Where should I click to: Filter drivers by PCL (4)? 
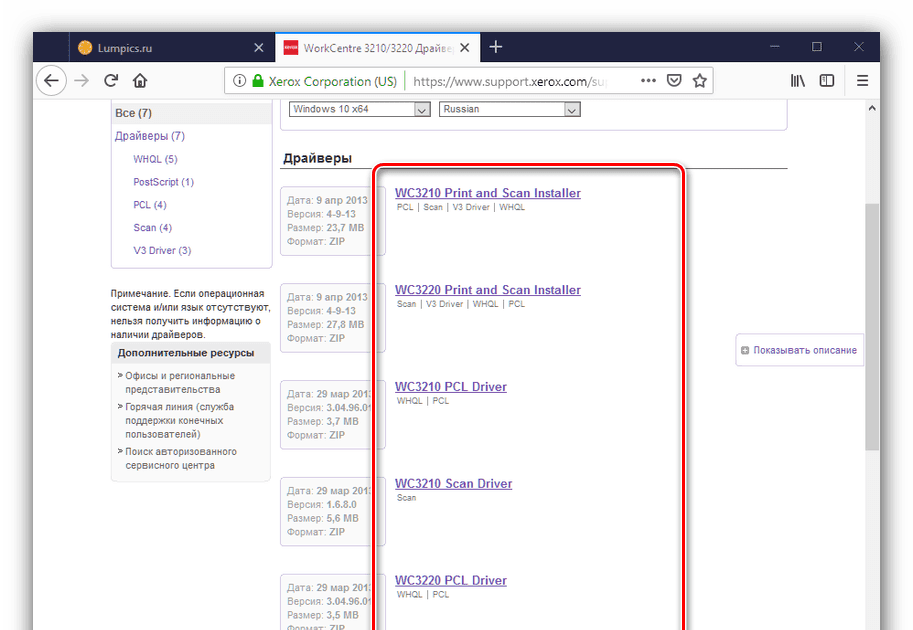click(150, 205)
